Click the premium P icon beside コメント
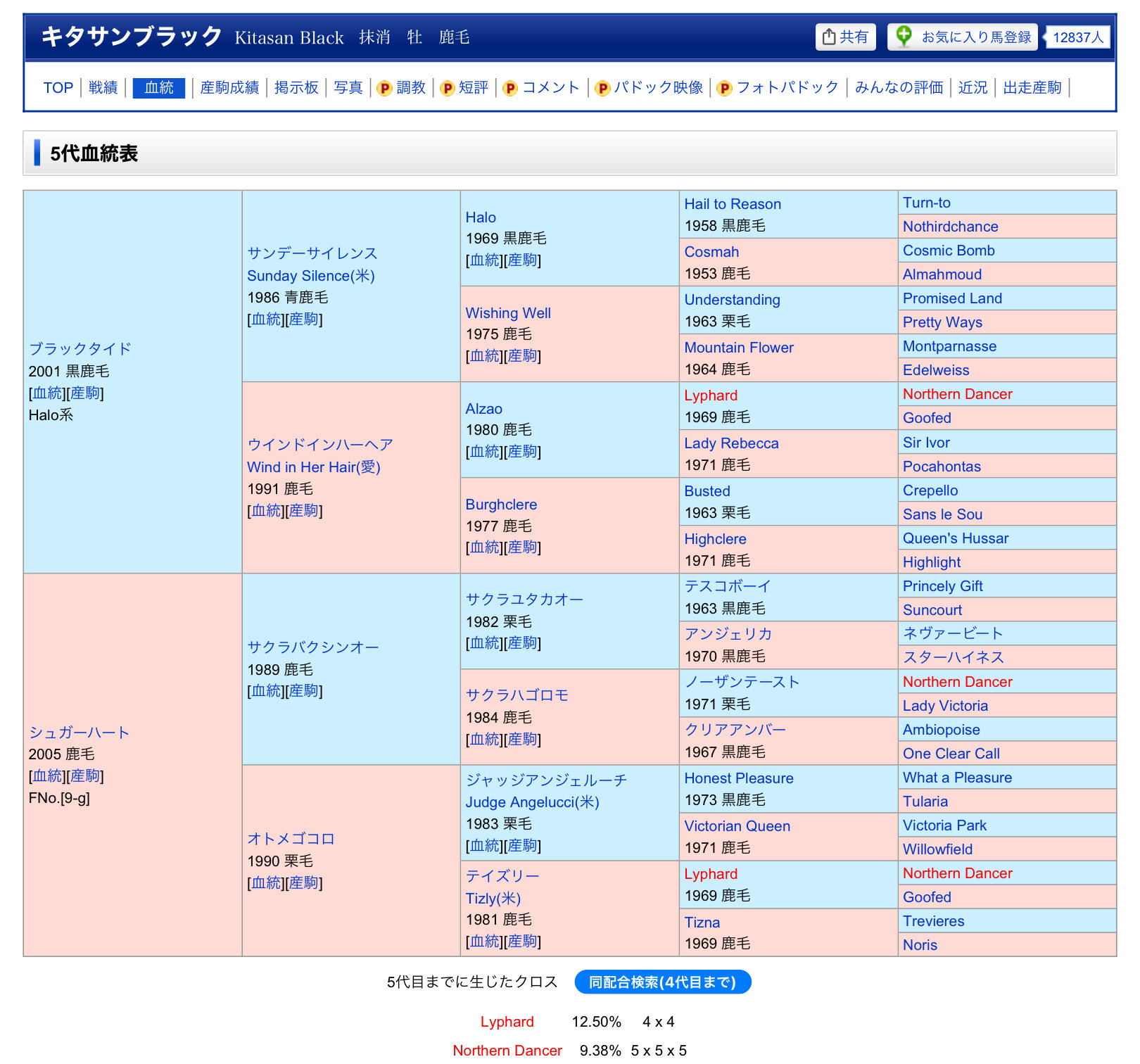The height and width of the screenshot is (1064, 1140). (510, 88)
